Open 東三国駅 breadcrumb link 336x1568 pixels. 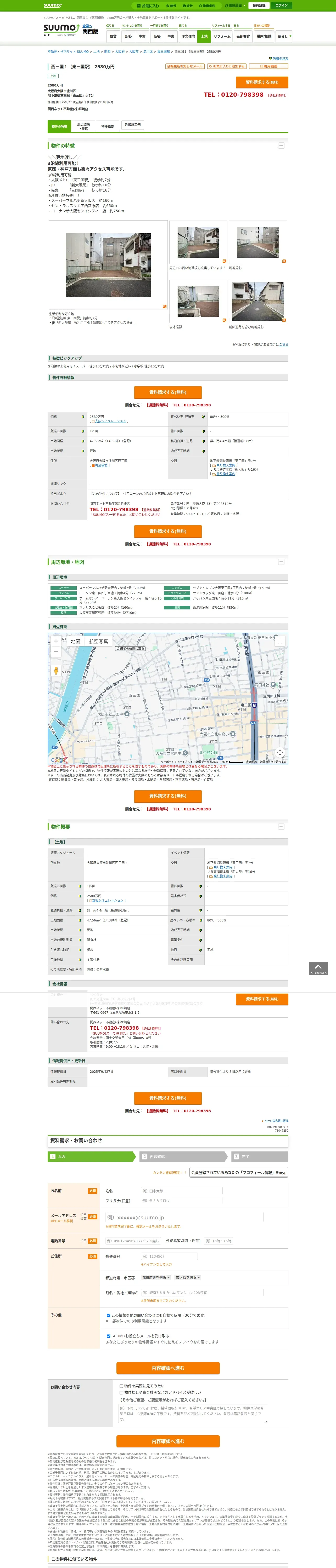click(x=164, y=52)
